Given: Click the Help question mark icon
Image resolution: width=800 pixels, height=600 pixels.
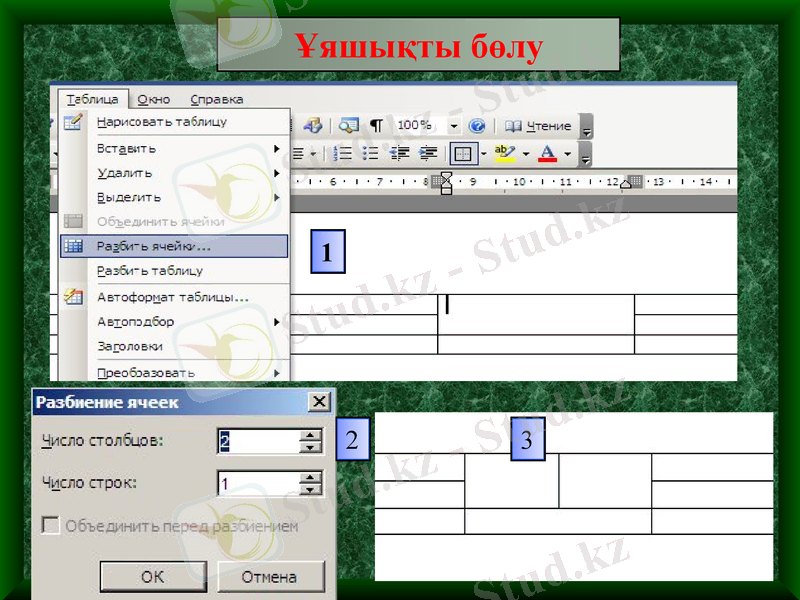Looking at the screenshot, I should [x=478, y=125].
